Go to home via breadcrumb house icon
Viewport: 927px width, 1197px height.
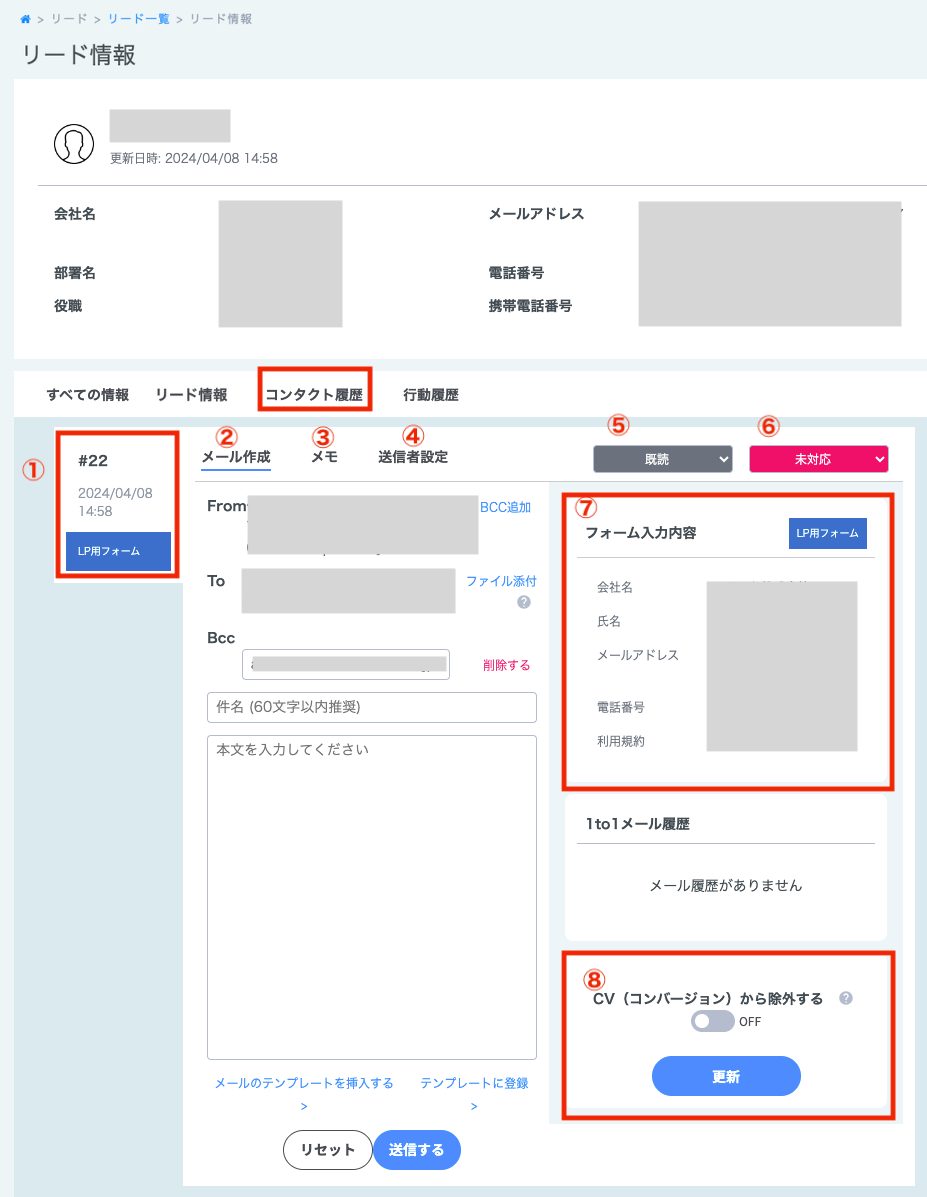click(25, 19)
